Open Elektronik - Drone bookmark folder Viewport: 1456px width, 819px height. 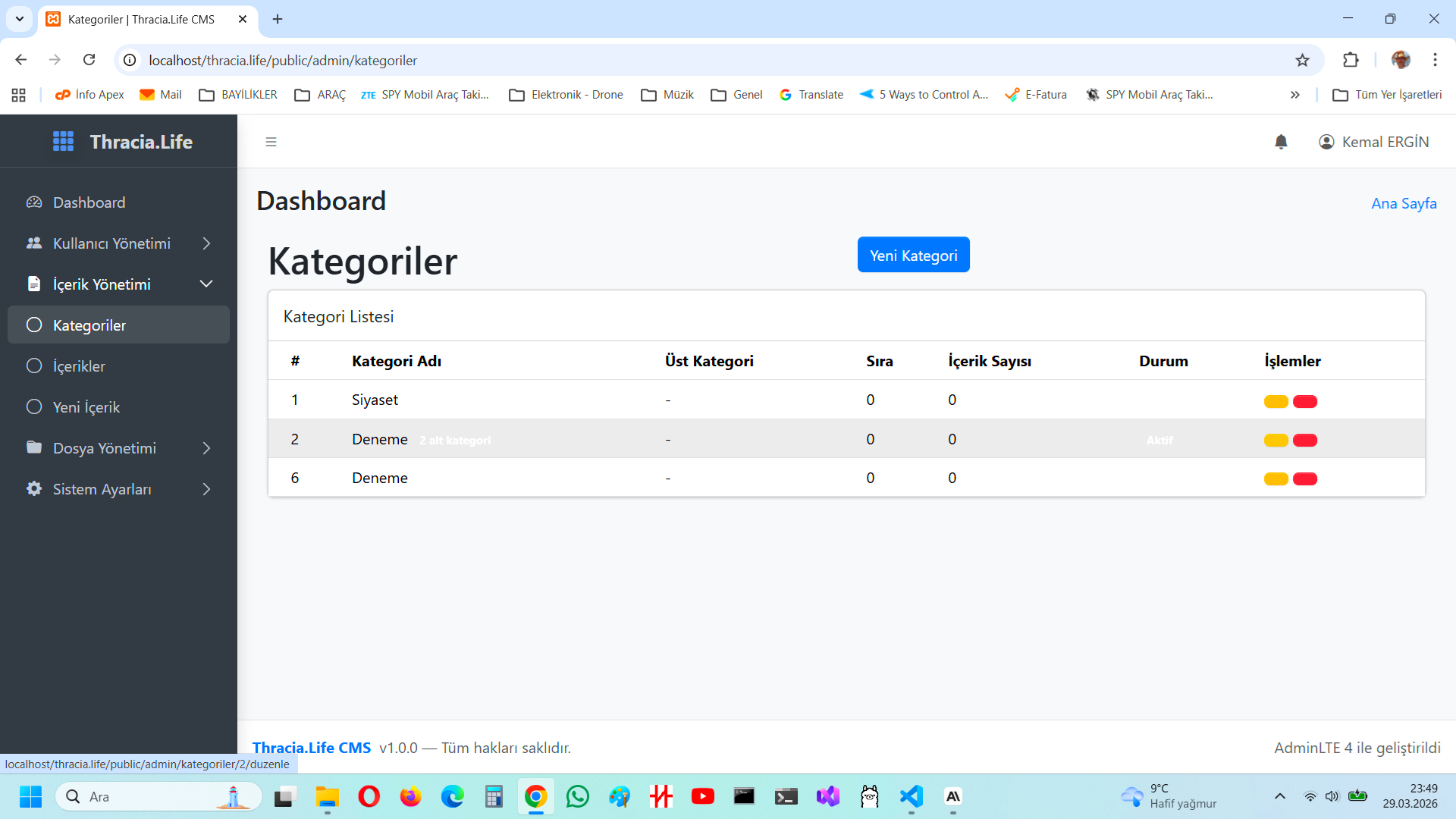[566, 95]
